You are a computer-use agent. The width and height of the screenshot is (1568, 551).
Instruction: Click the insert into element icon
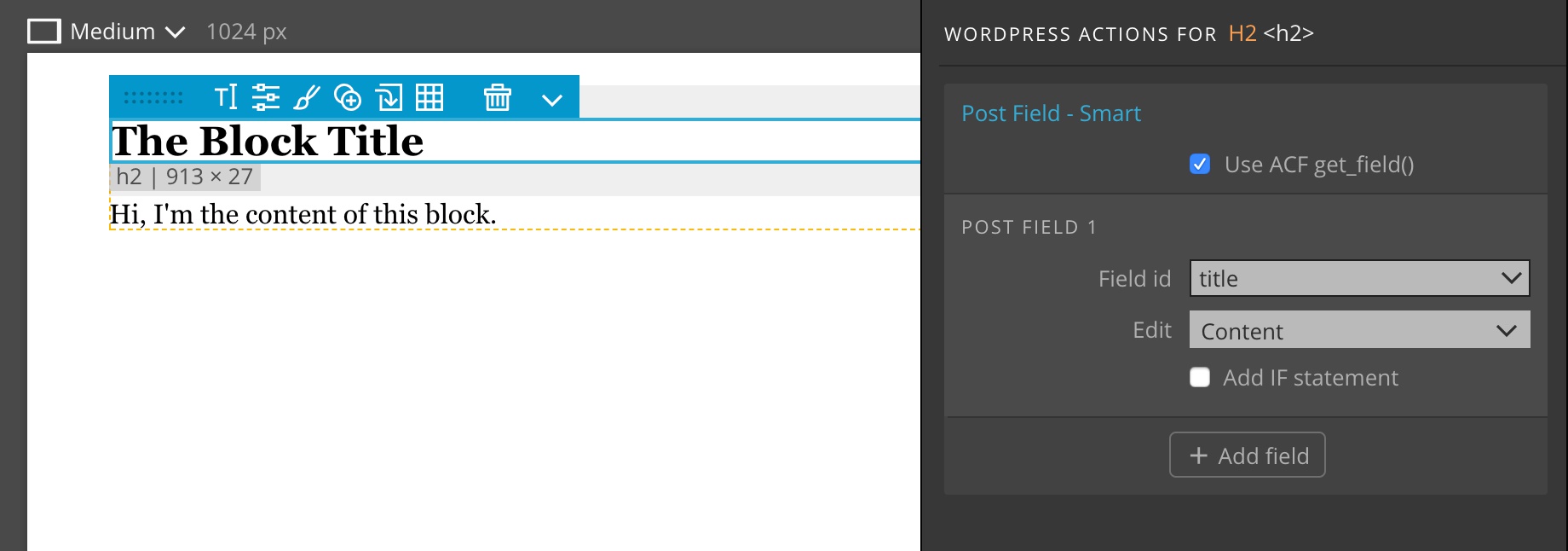pos(389,97)
